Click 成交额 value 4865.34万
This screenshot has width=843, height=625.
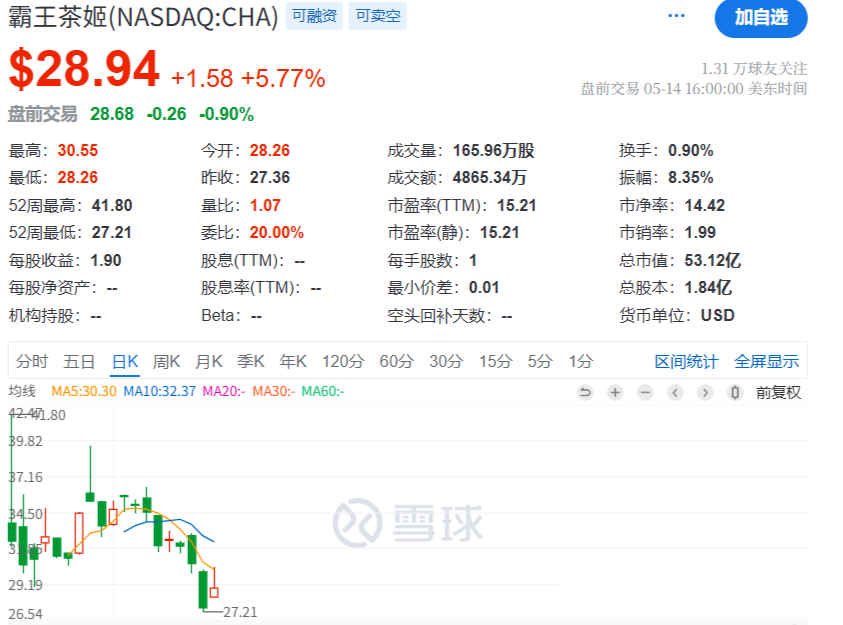point(490,177)
